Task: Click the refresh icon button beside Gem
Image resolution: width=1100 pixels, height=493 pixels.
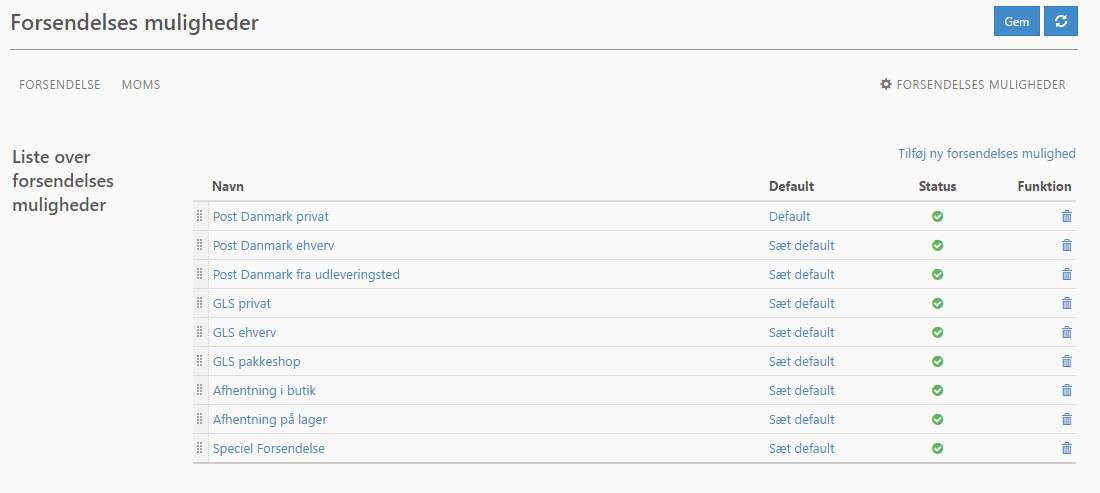Action: tap(1061, 22)
